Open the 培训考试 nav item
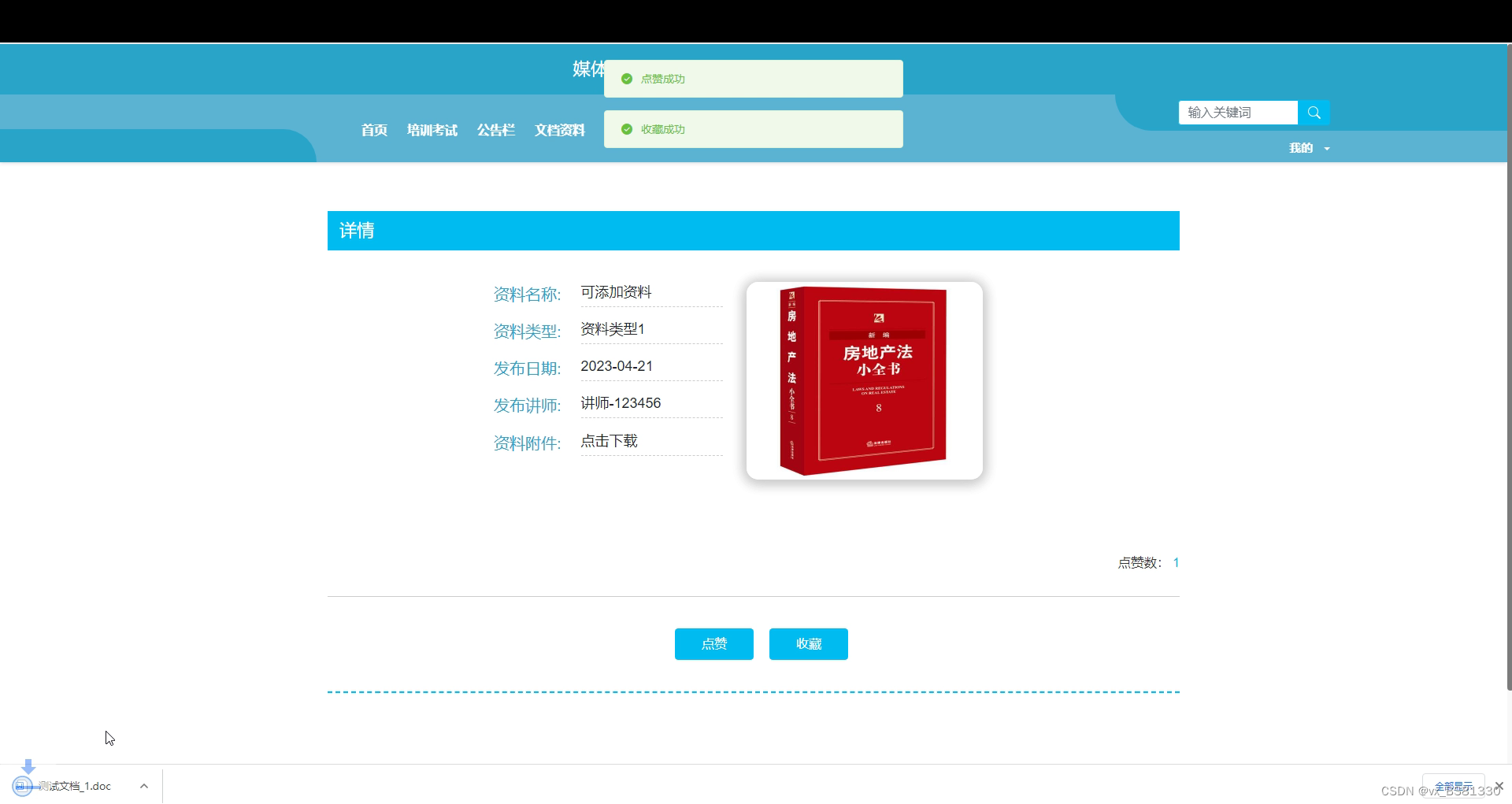This screenshot has width=1512, height=804. coord(432,130)
